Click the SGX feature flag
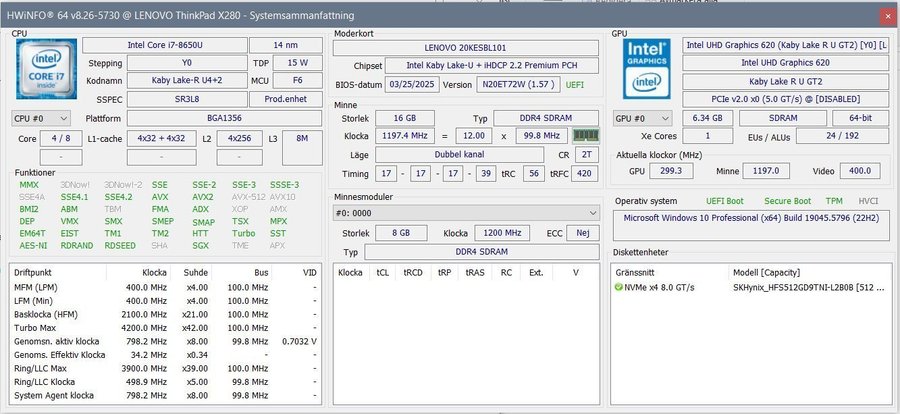 click(x=201, y=246)
